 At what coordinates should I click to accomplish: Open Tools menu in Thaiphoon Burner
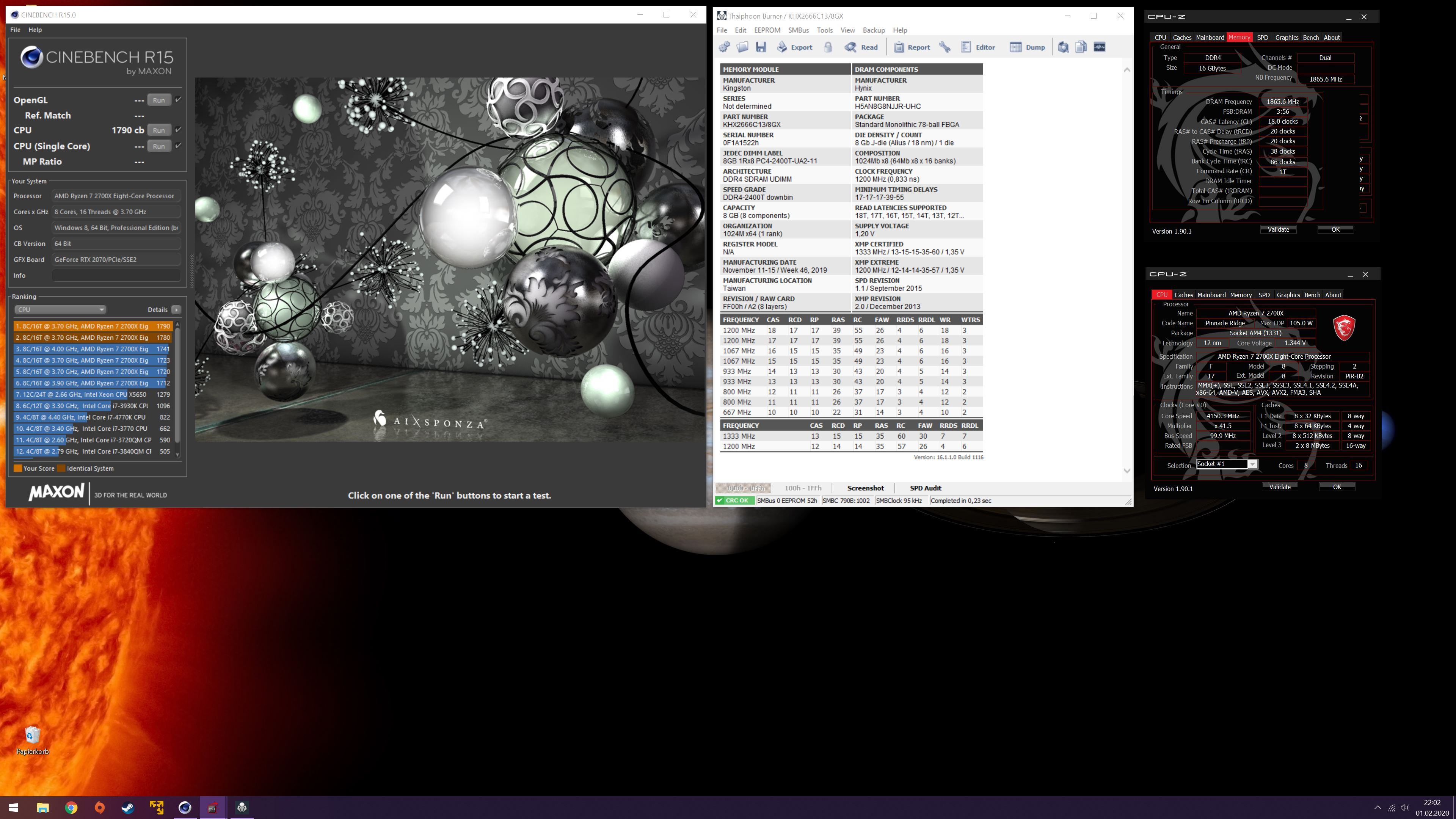[824, 30]
